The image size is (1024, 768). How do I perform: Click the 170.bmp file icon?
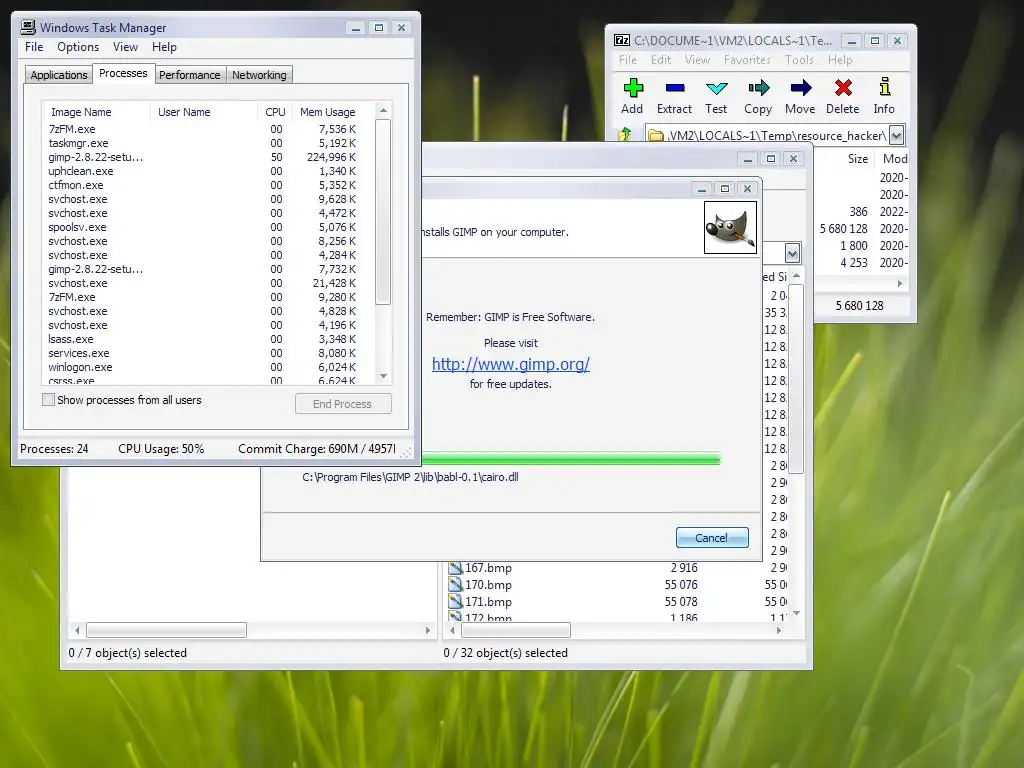pos(455,584)
